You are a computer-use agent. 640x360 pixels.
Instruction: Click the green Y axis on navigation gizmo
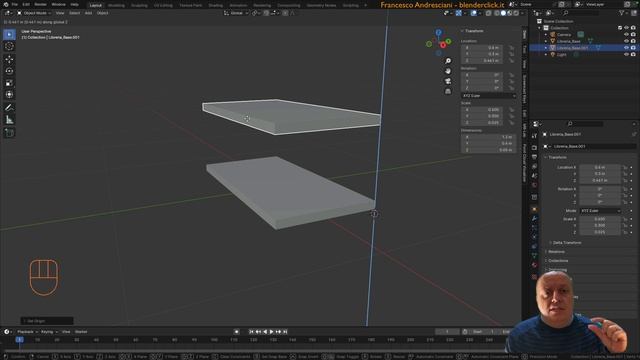tap(448, 41)
